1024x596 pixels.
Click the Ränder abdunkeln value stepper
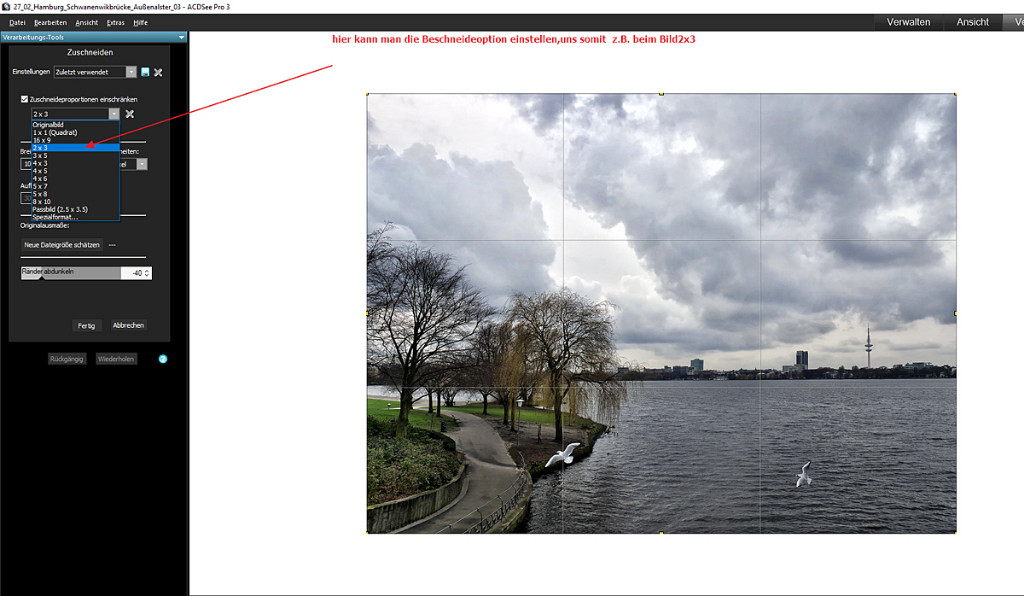point(147,272)
